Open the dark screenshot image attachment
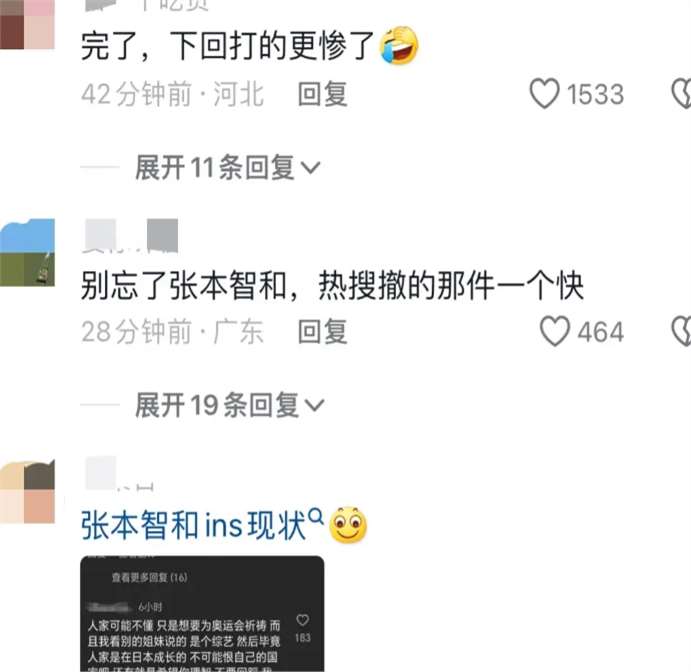The height and width of the screenshot is (672, 691). [x=202, y=613]
